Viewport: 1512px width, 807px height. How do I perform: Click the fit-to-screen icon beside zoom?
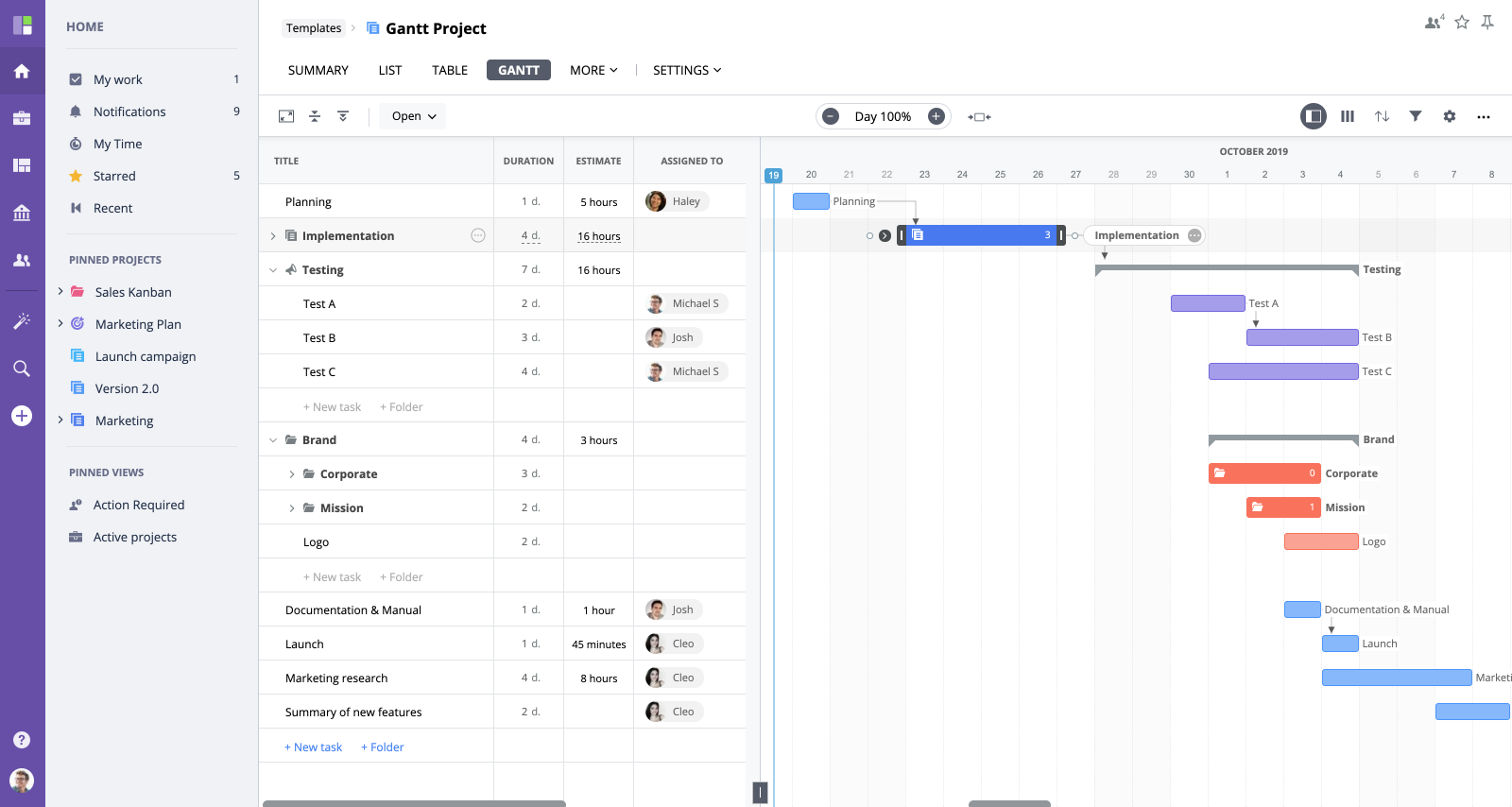(x=979, y=117)
